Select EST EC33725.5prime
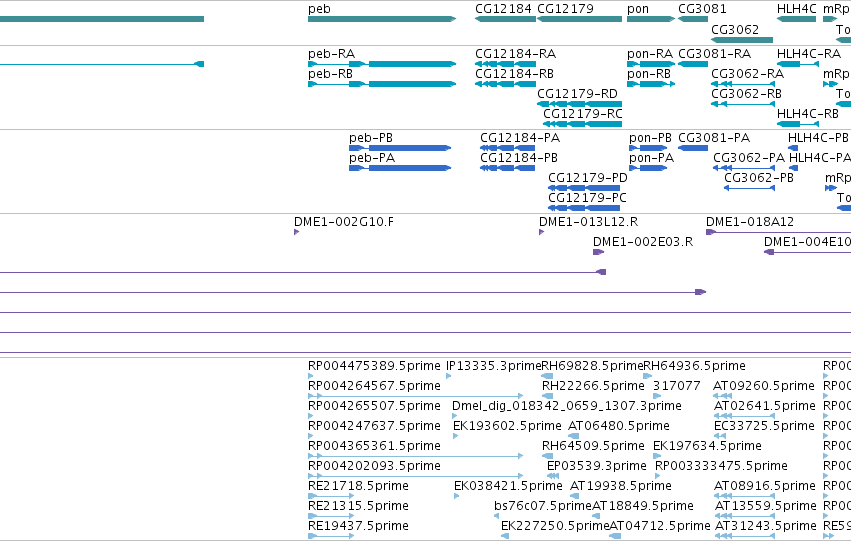This screenshot has height=541, width=851. [764, 427]
